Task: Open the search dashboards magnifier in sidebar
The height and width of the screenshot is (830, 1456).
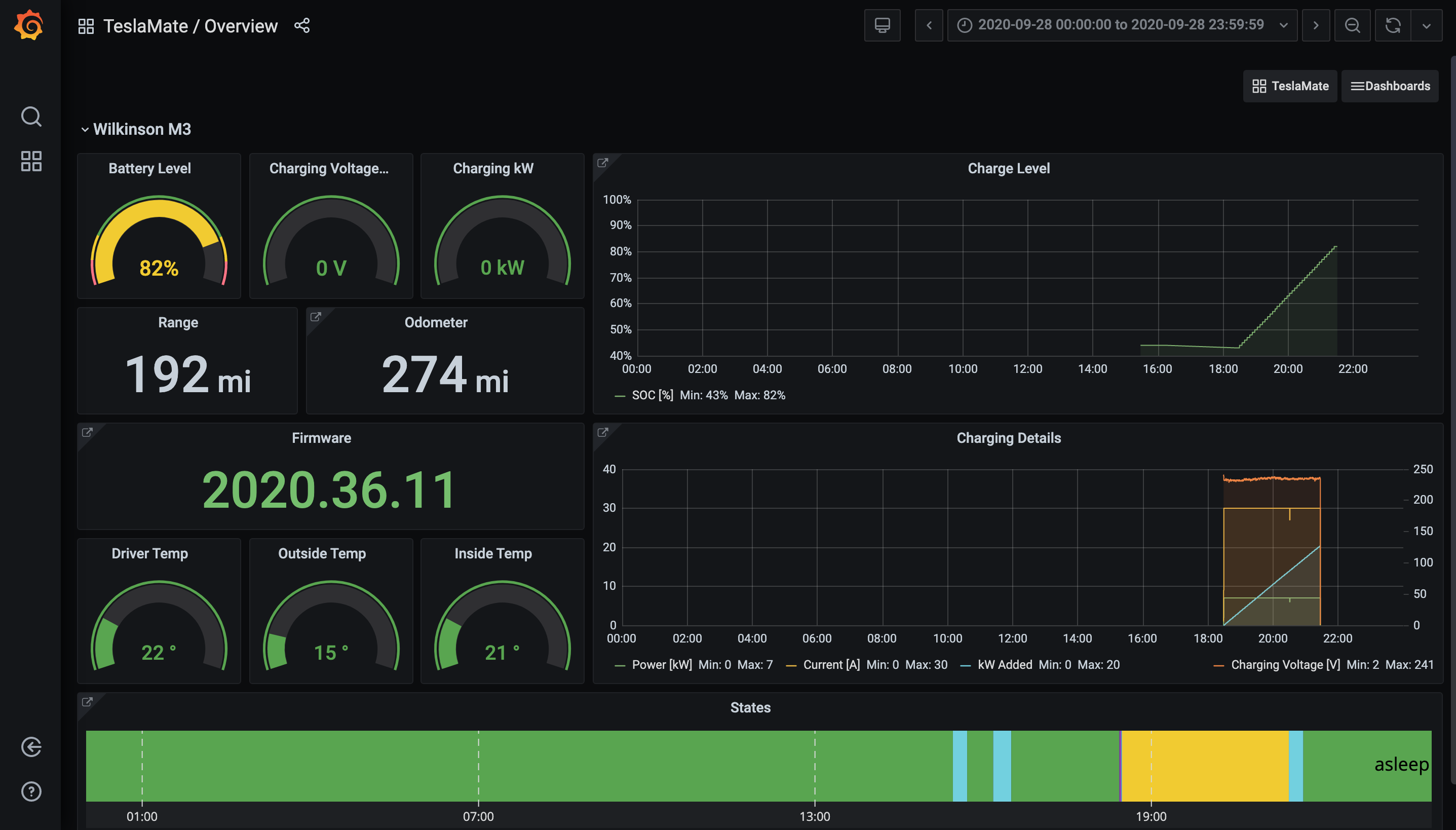Action: tap(31, 117)
